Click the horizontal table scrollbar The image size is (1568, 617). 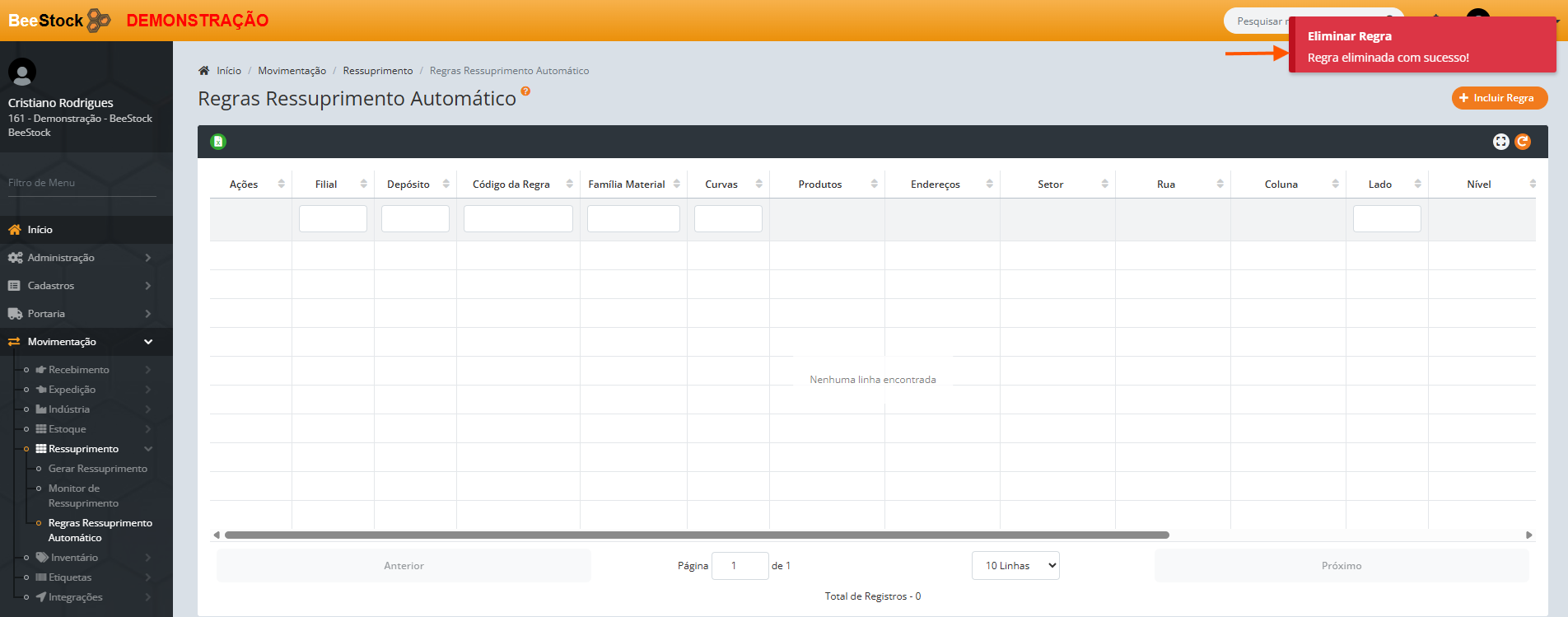click(696, 535)
